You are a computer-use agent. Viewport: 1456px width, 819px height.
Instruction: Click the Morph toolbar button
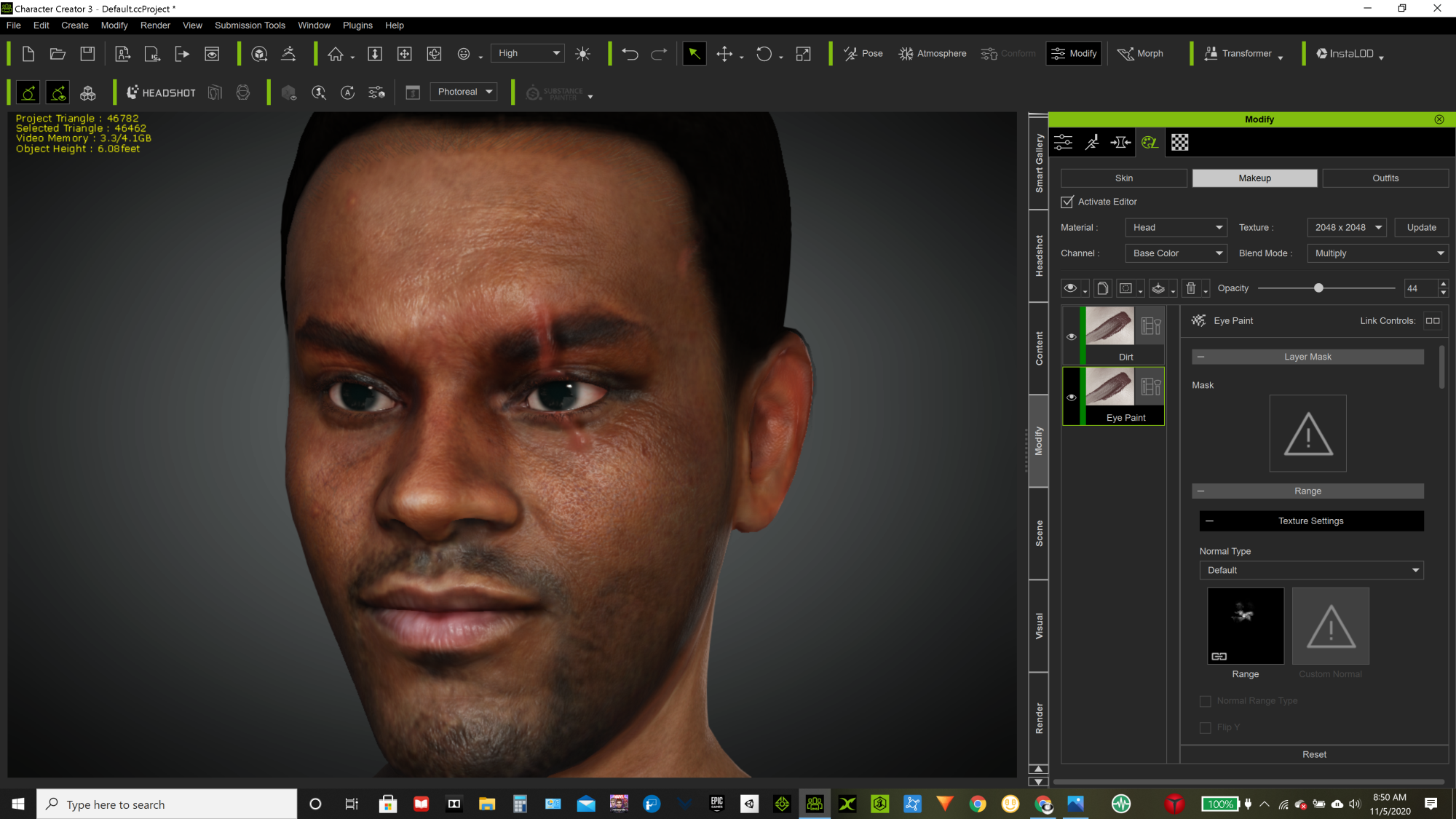1140,54
